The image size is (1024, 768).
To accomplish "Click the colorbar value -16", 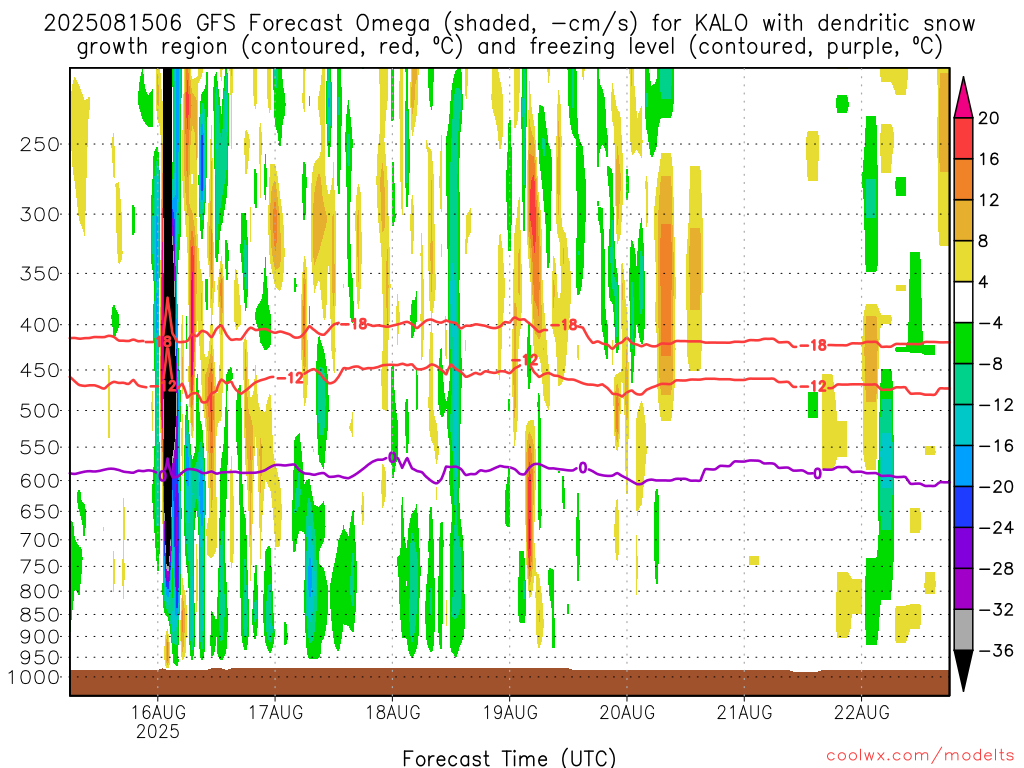I will (995, 445).
